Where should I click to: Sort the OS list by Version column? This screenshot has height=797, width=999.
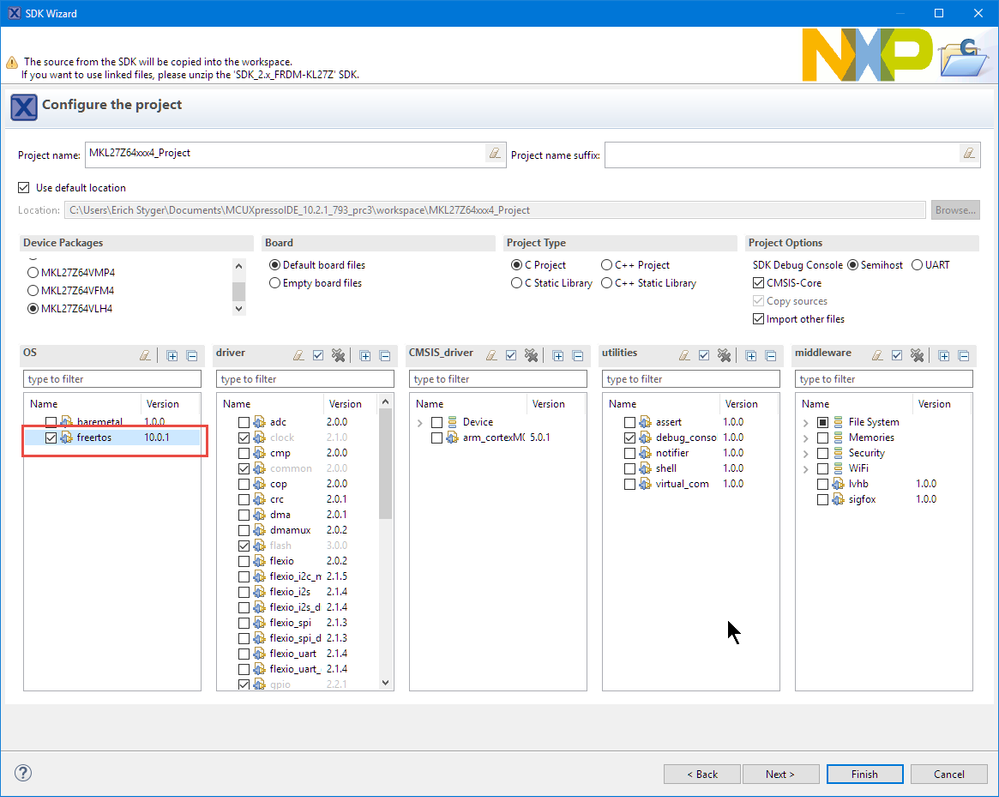(x=169, y=404)
